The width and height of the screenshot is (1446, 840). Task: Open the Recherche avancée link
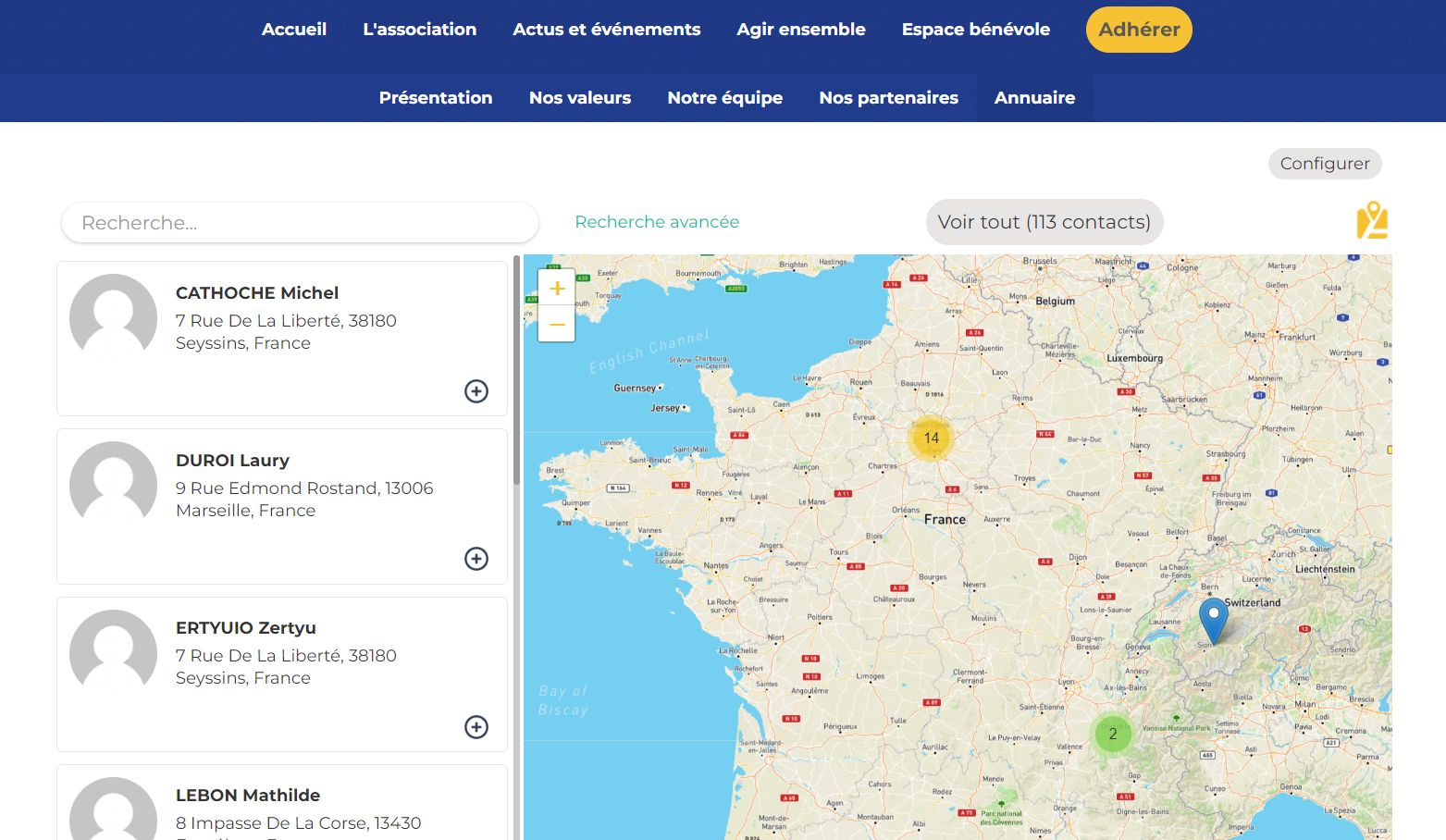[x=657, y=222]
